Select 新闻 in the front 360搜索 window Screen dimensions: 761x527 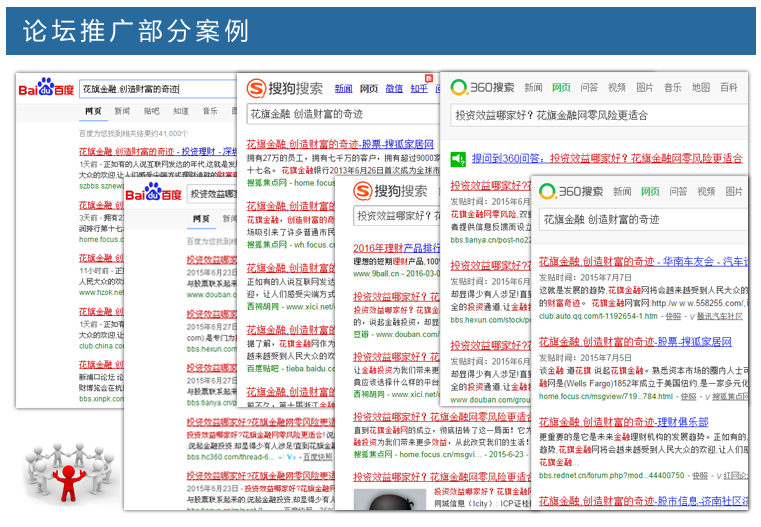(x=622, y=192)
